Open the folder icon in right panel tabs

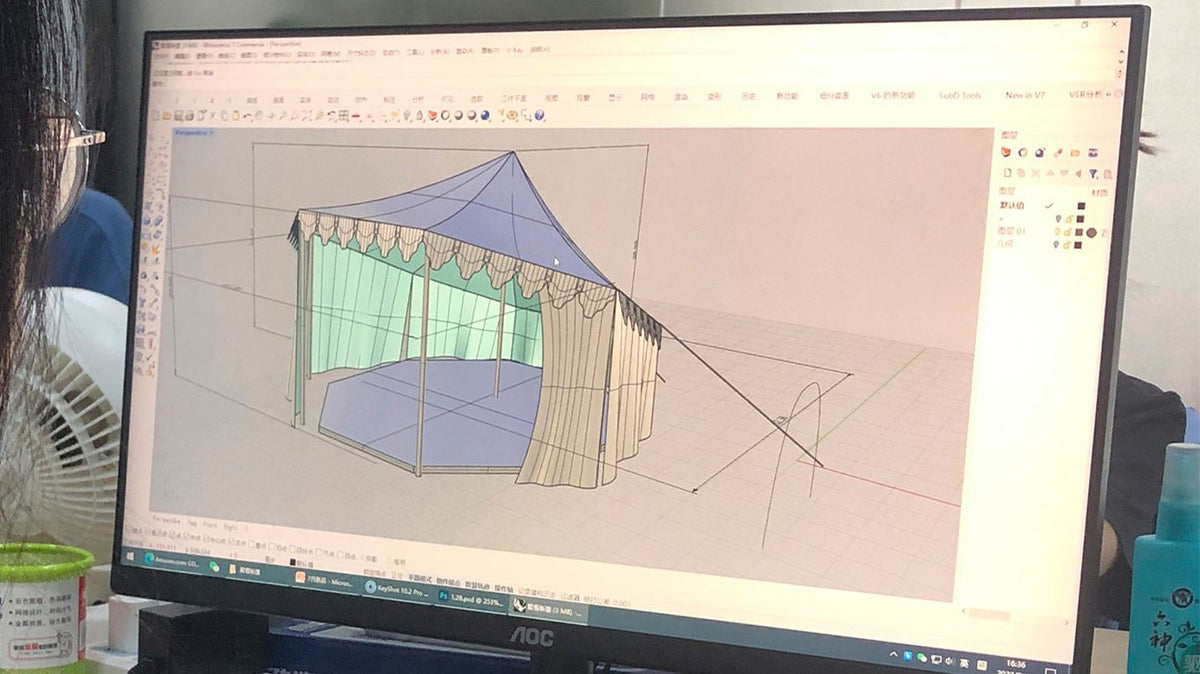1075,153
